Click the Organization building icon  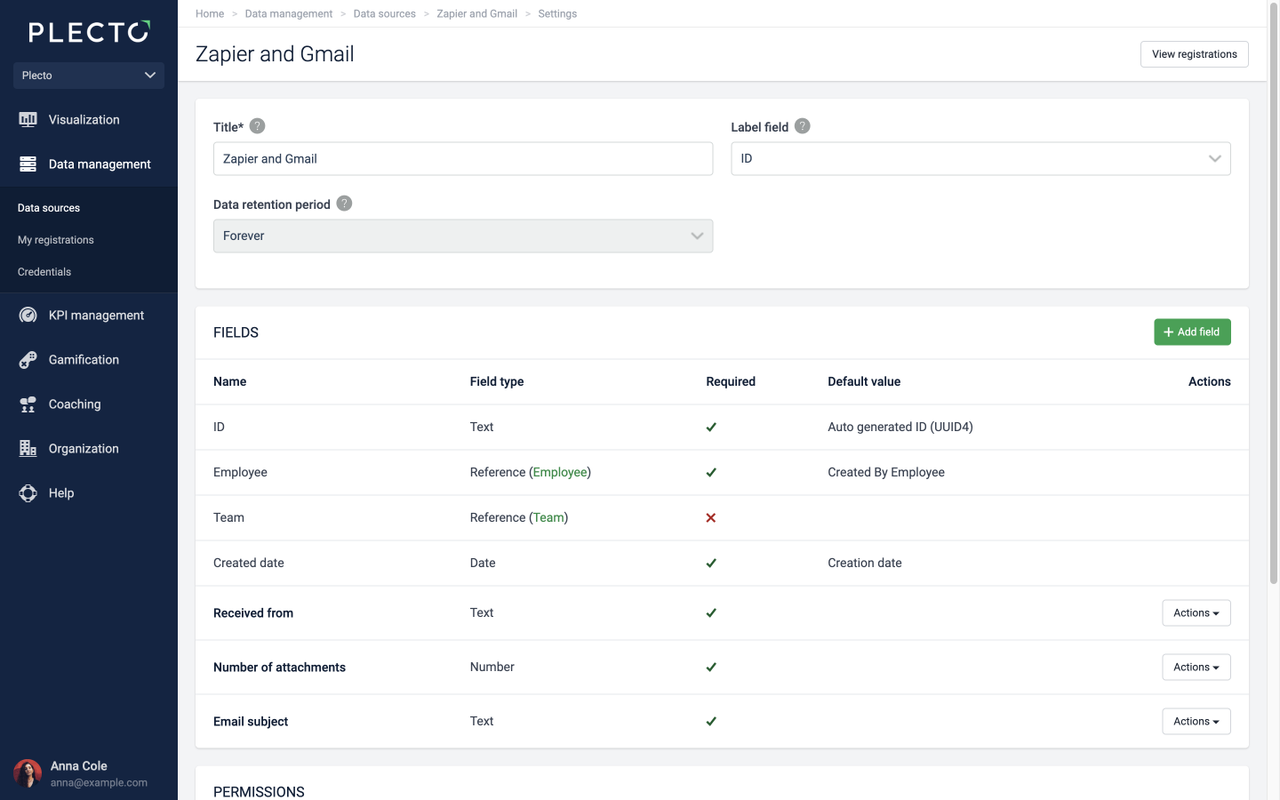28,449
